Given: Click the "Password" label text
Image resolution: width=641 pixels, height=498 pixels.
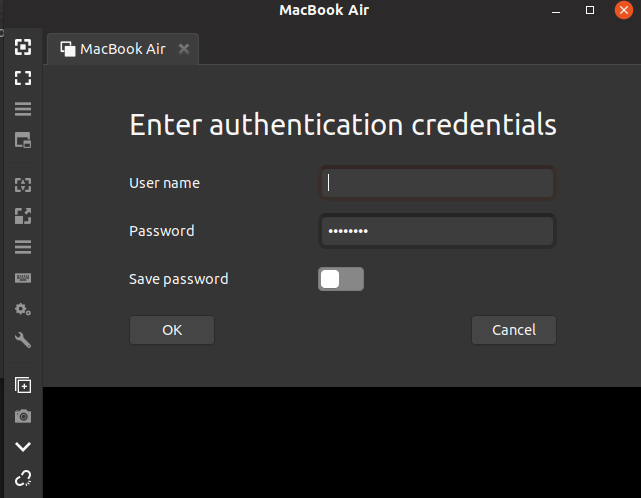Looking at the screenshot, I should pos(161,231).
